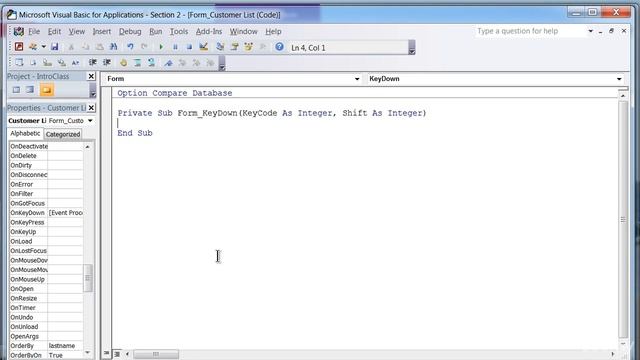The image size is (640, 360).
Task: Click the Comment Block icon
Action: coord(138,63)
